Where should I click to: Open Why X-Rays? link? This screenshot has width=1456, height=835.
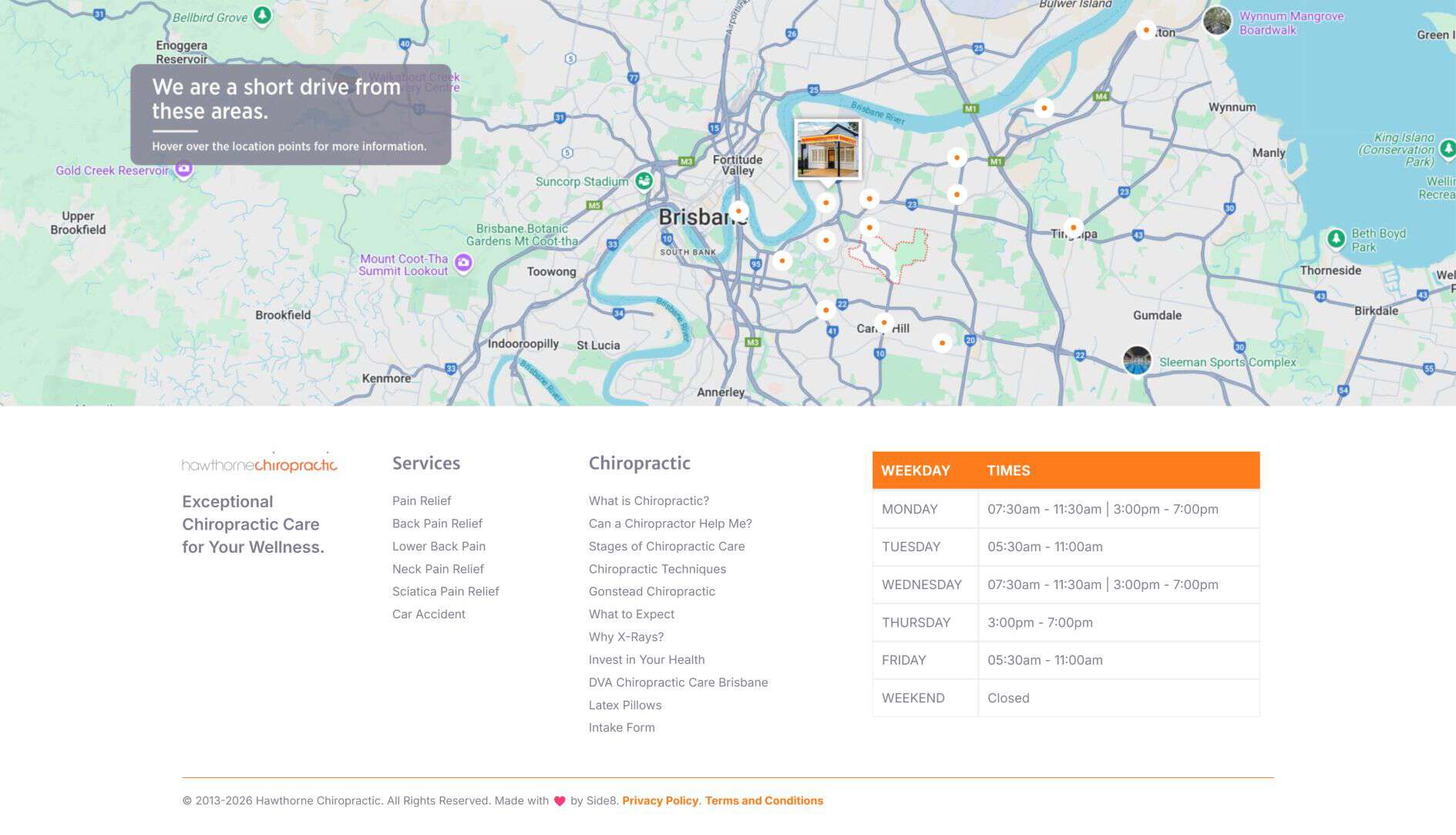coord(626,637)
